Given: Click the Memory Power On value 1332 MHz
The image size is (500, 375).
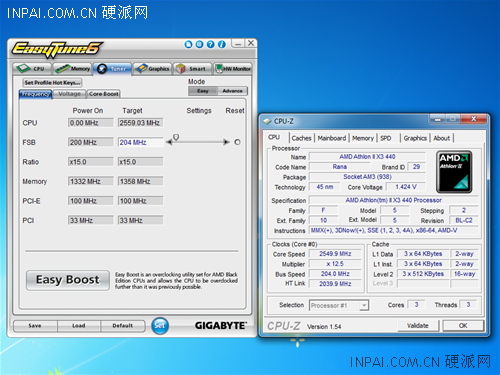Looking at the screenshot, I should pyautogui.click(x=91, y=181).
